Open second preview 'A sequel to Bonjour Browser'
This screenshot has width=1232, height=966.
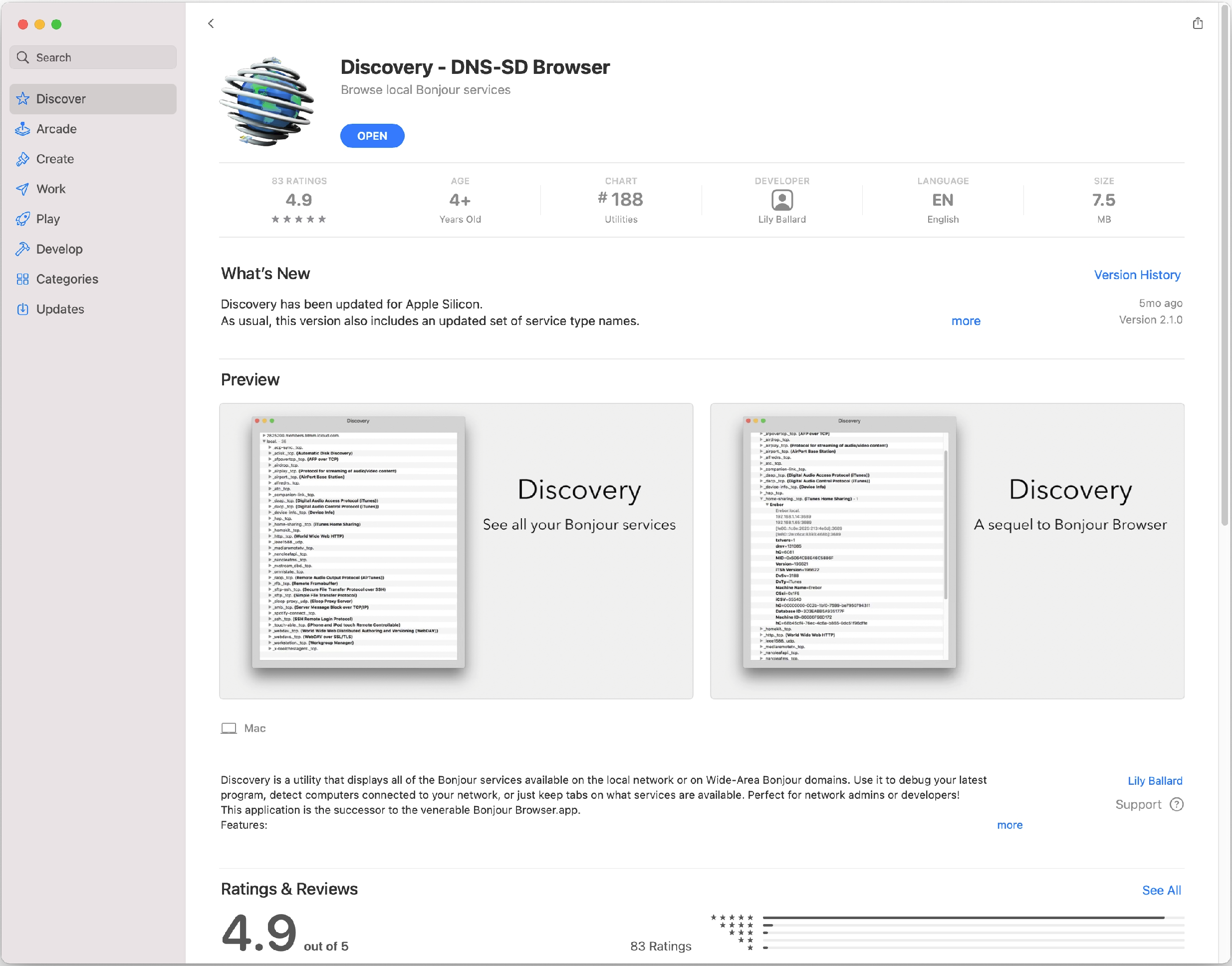[947, 551]
